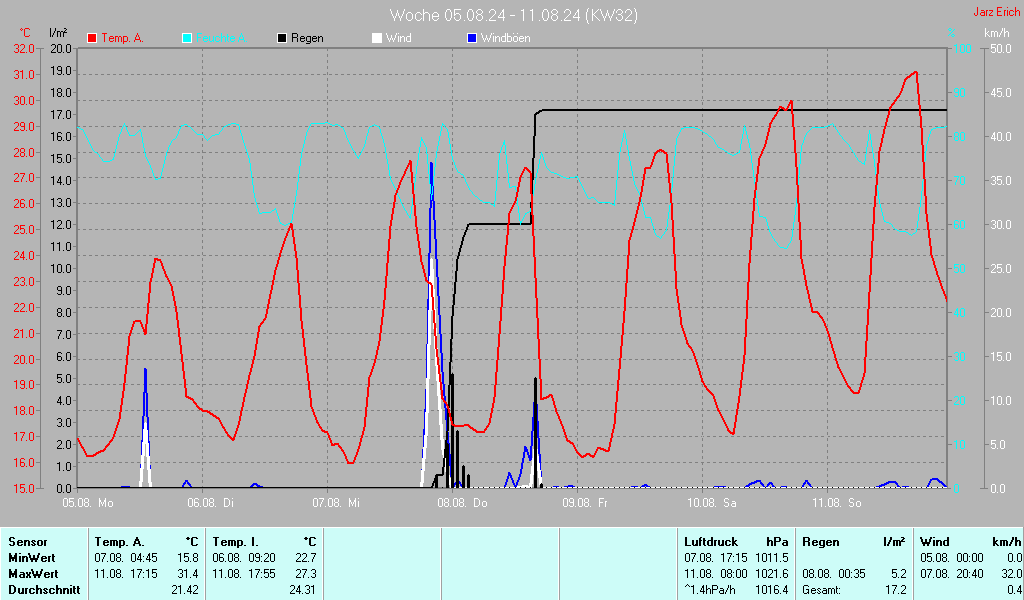
Task: Select the Windböen legend label
Action: pyautogui.click(x=505, y=38)
